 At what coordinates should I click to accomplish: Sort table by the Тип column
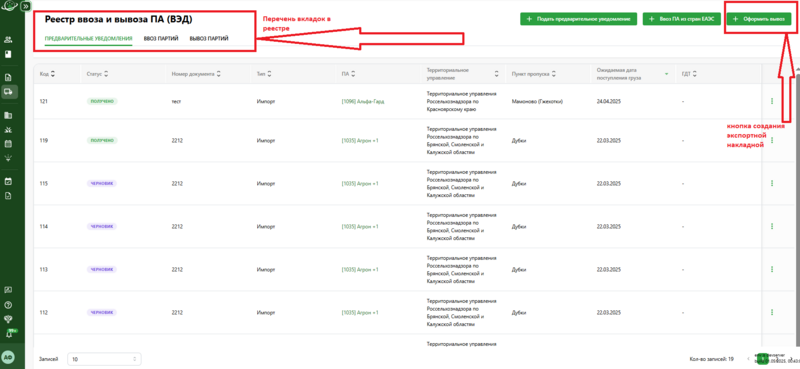pyautogui.click(x=269, y=74)
